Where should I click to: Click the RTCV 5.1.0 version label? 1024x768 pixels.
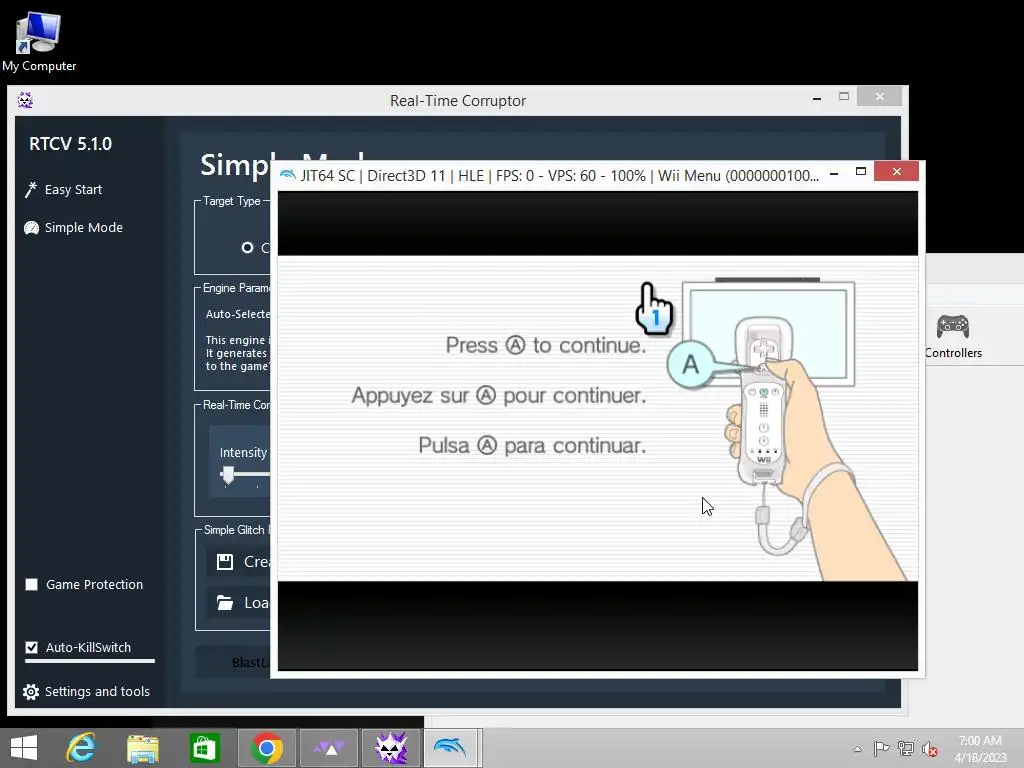pyautogui.click(x=71, y=144)
